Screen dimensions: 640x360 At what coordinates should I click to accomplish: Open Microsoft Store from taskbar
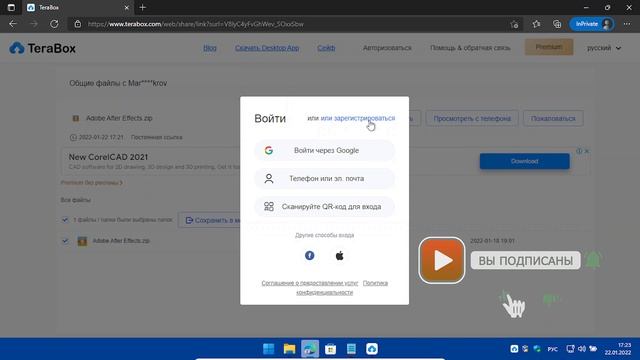click(x=331, y=349)
